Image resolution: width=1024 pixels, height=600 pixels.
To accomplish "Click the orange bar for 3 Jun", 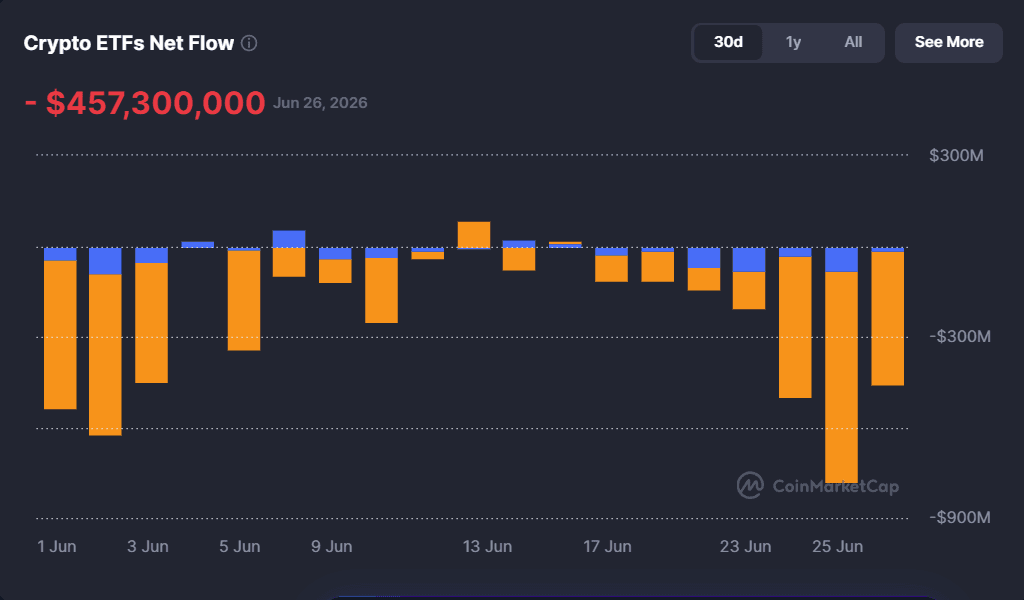I will click(x=152, y=323).
